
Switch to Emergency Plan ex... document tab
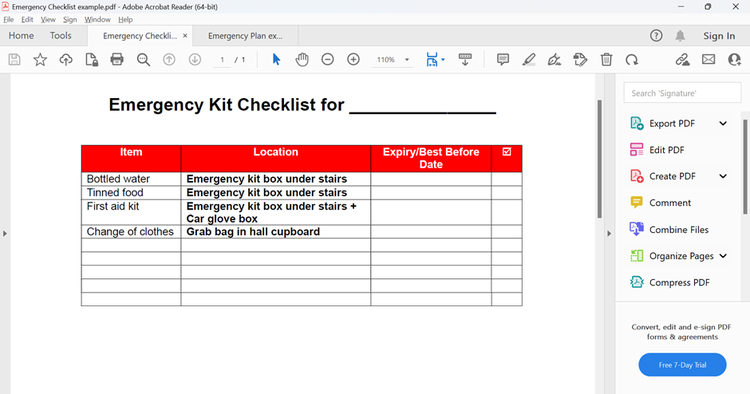click(245, 36)
